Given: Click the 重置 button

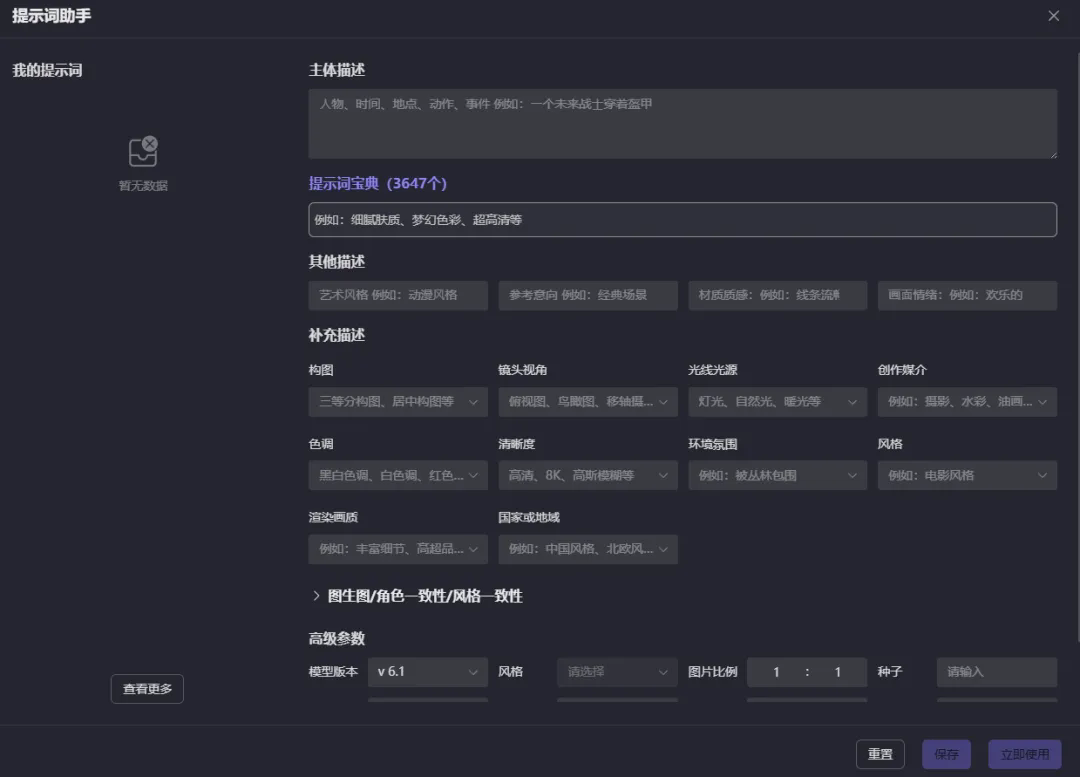Looking at the screenshot, I should click(x=880, y=754).
